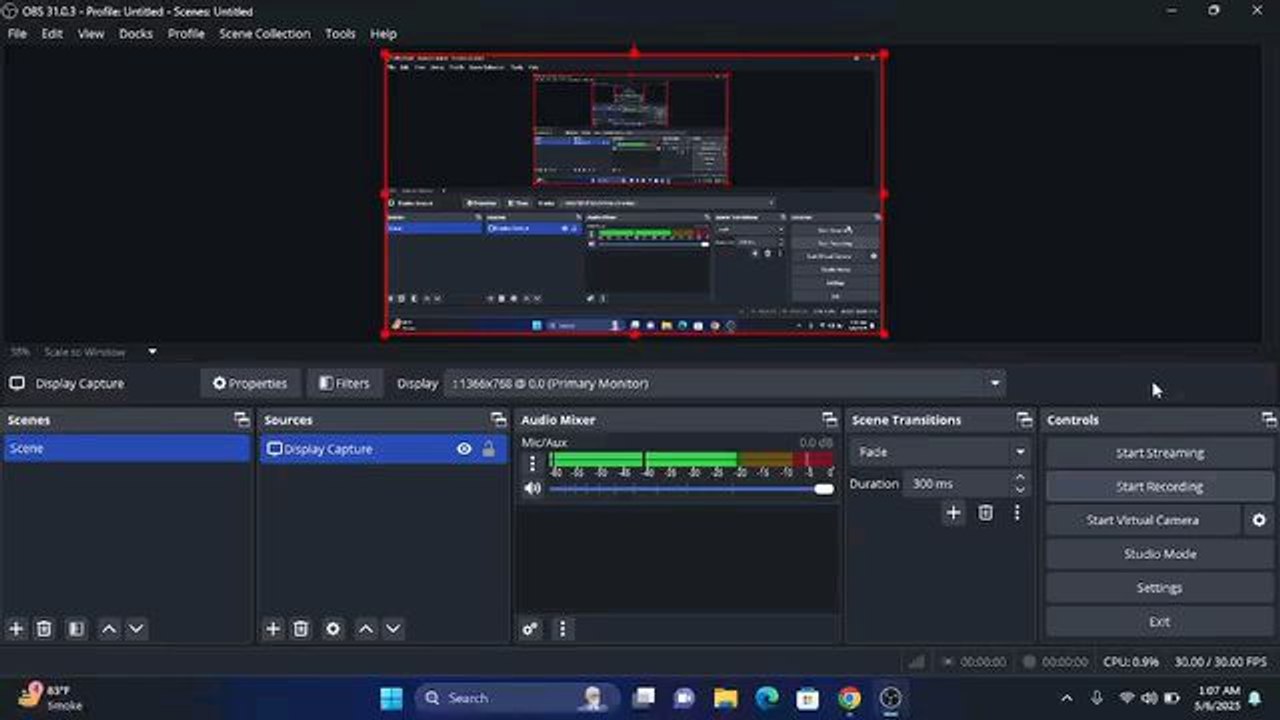Viewport: 1280px width, 720px height.
Task: Open Audio Mixer bottom three-dot menu
Action: click(562, 629)
